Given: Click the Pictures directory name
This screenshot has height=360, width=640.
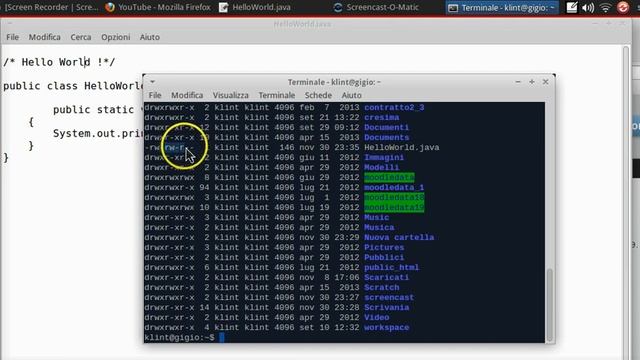Looking at the screenshot, I should [x=384, y=247].
